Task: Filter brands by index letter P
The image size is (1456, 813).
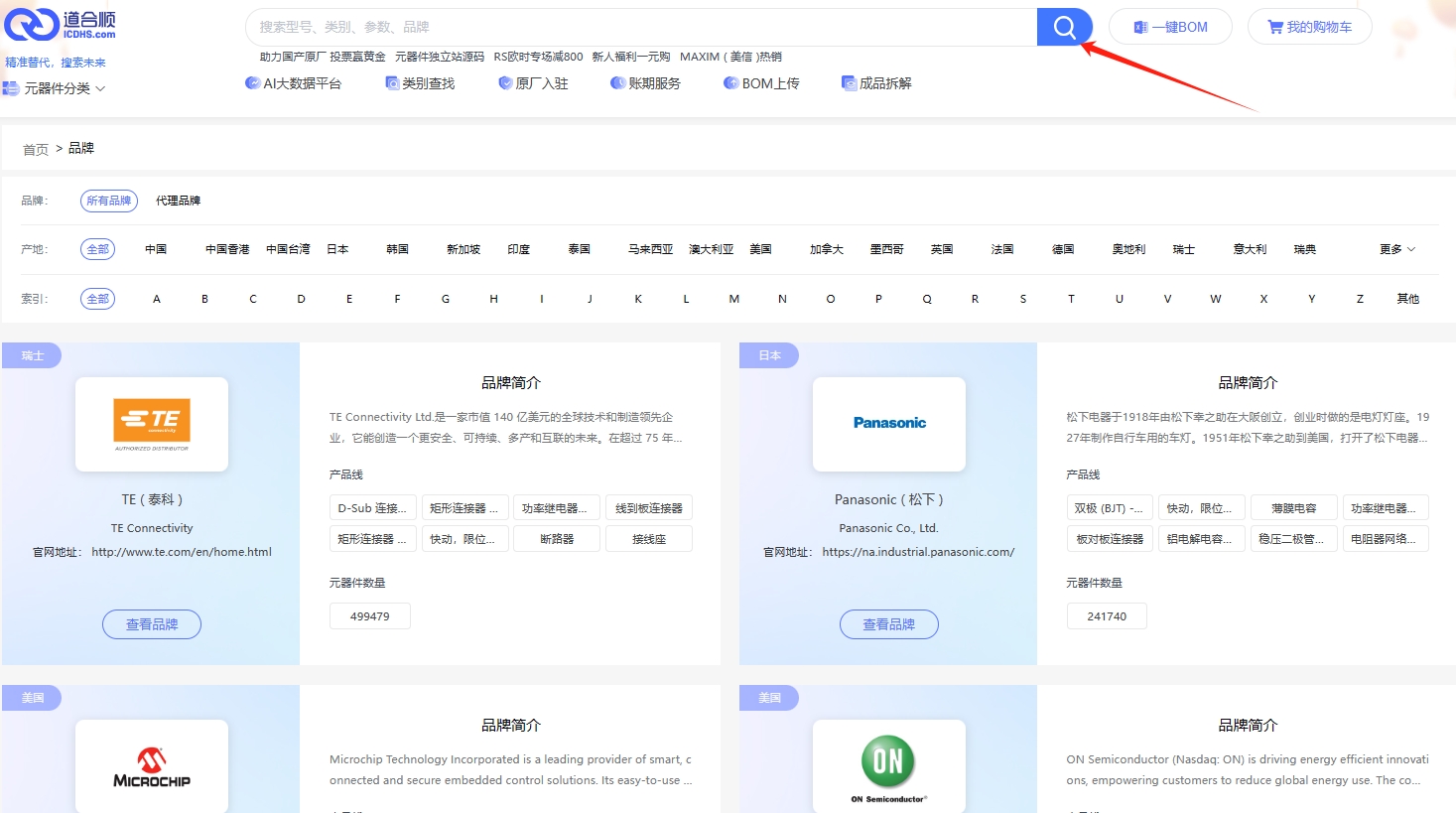Action: (878, 299)
